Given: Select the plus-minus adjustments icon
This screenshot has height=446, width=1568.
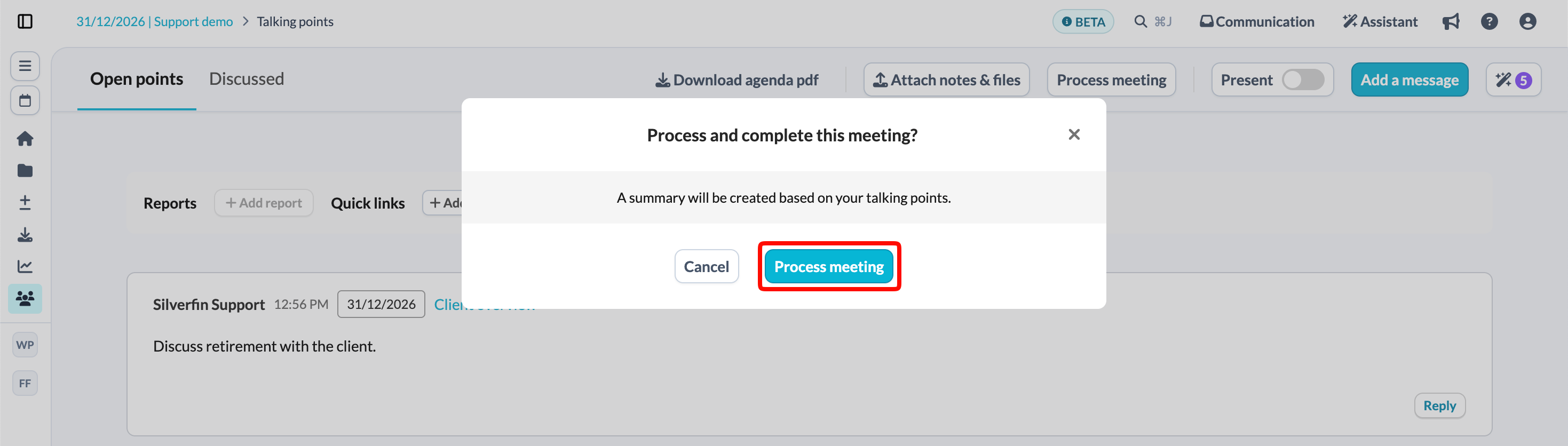Looking at the screenshot, I should click(25, 203).
